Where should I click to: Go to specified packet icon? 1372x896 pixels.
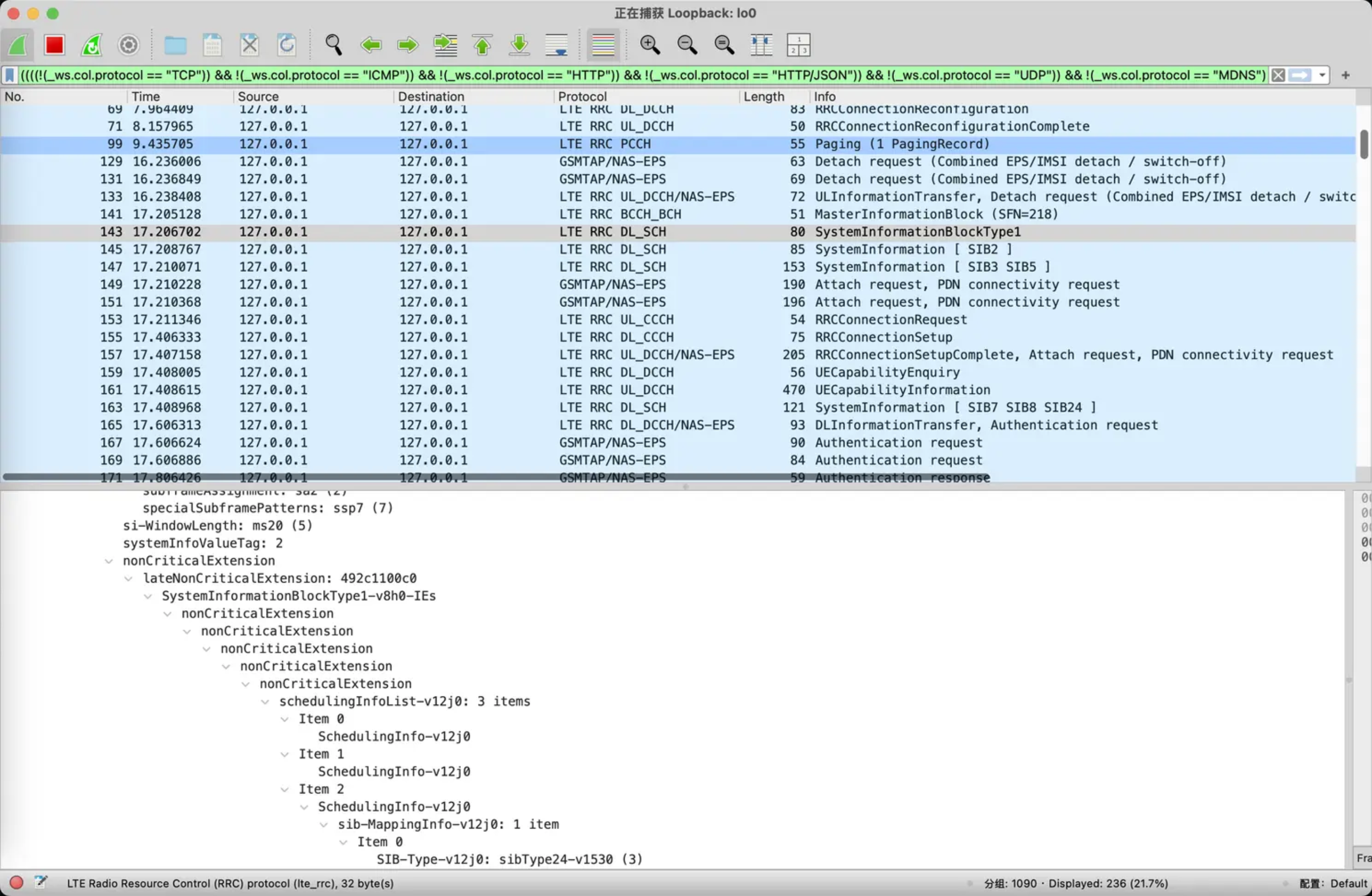click(445, 44)
